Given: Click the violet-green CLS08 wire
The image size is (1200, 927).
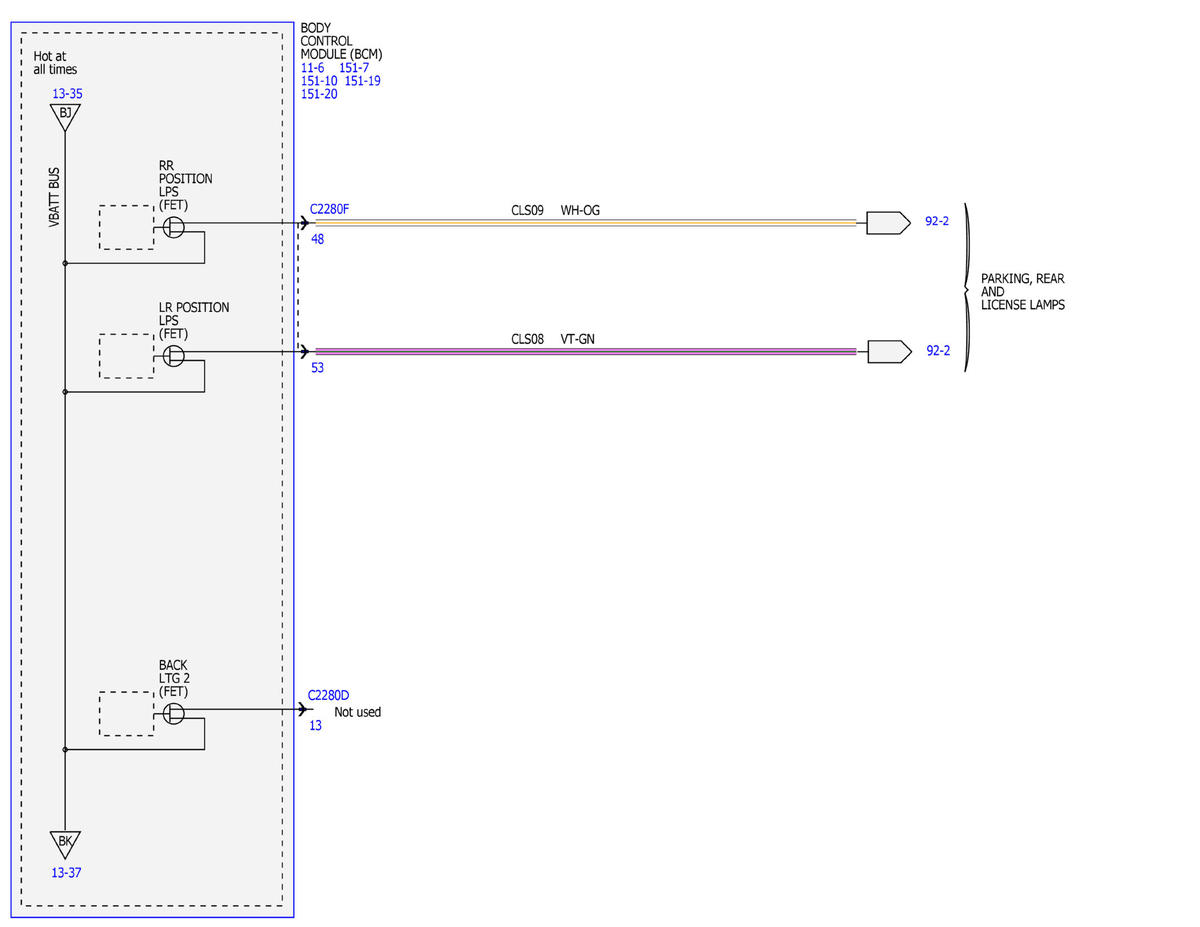Looking at the screenshot, I should (586, 351).
